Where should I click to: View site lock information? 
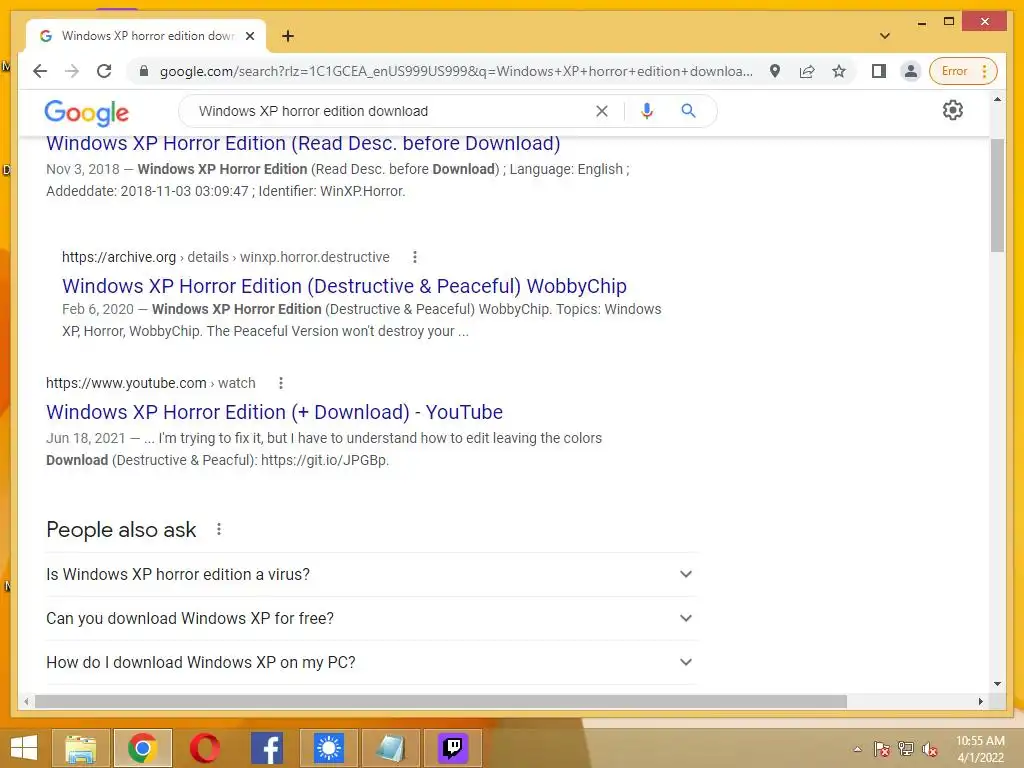click(144, 71)
